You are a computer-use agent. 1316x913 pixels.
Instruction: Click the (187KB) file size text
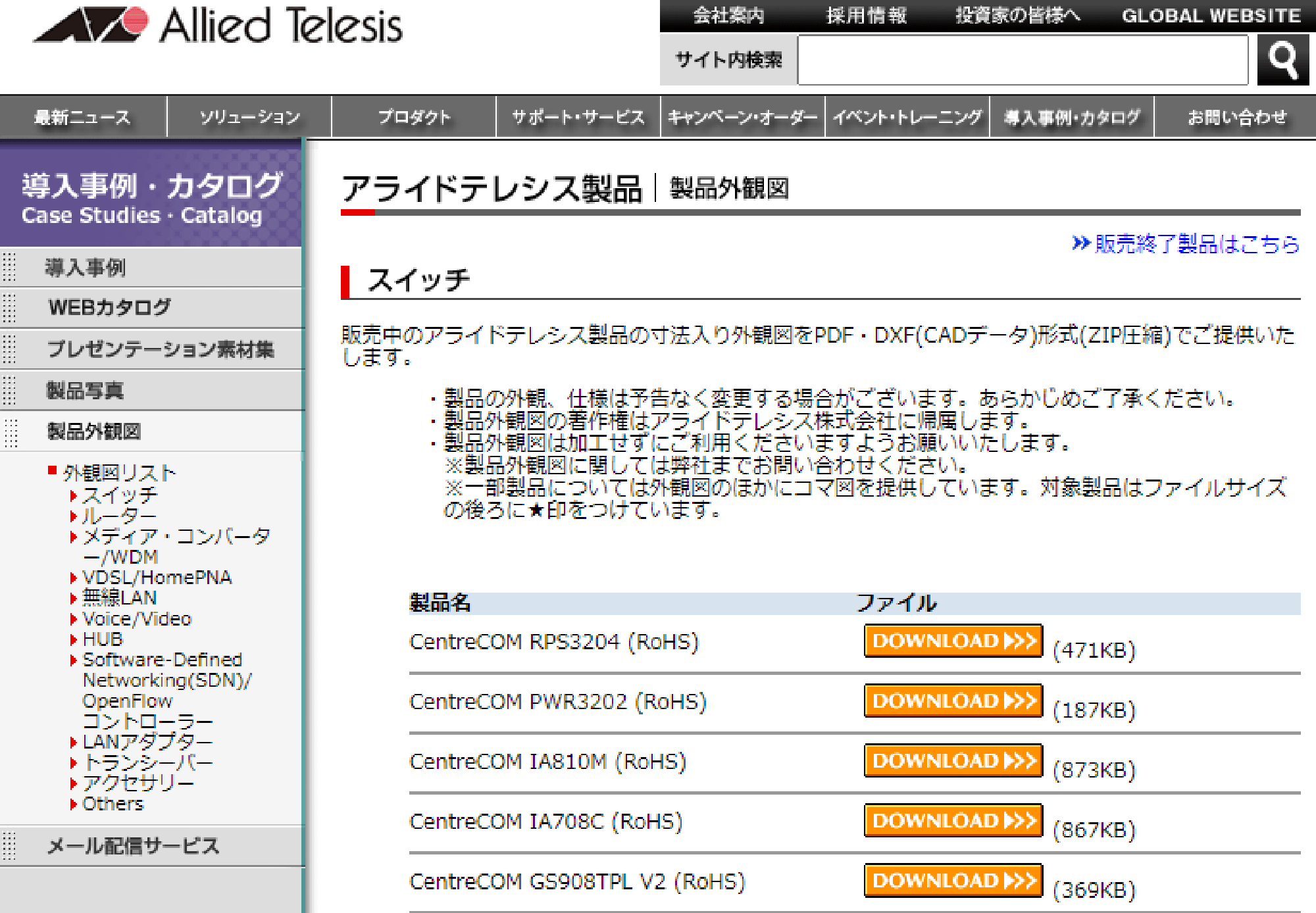click(x=1094, y=710)
